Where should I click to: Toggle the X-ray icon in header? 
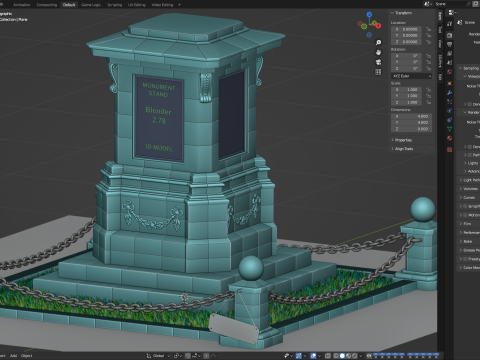tap(328, 356)
